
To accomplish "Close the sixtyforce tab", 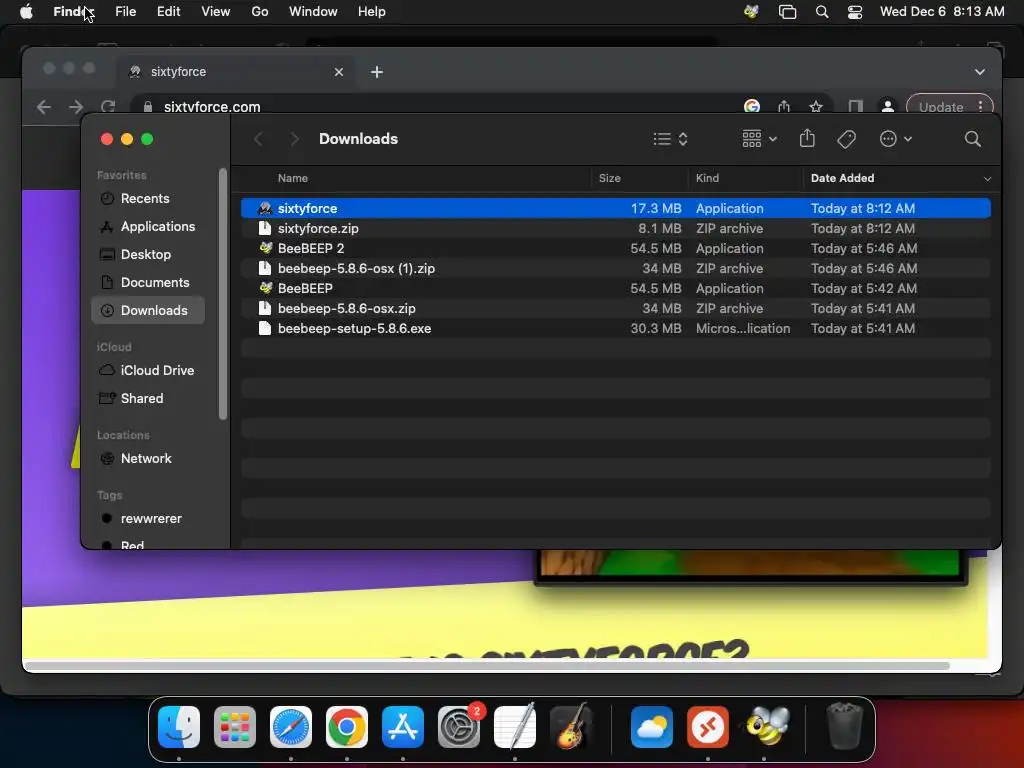I will [x=338, y=72].
